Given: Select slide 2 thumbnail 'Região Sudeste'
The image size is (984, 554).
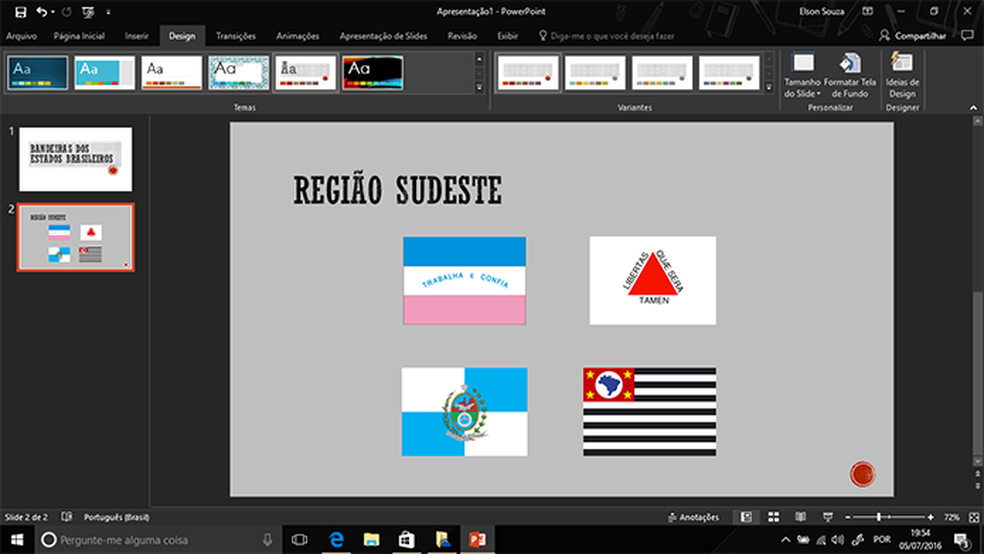Looking at the screenshot, I should [75, 237].
